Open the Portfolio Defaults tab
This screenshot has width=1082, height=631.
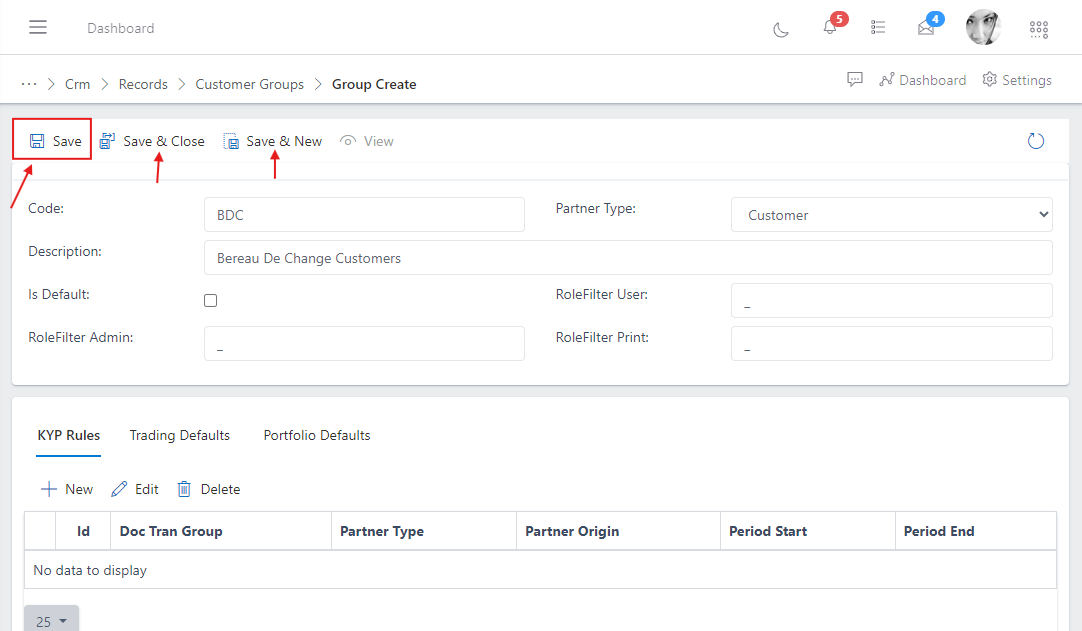coord(316,435)
